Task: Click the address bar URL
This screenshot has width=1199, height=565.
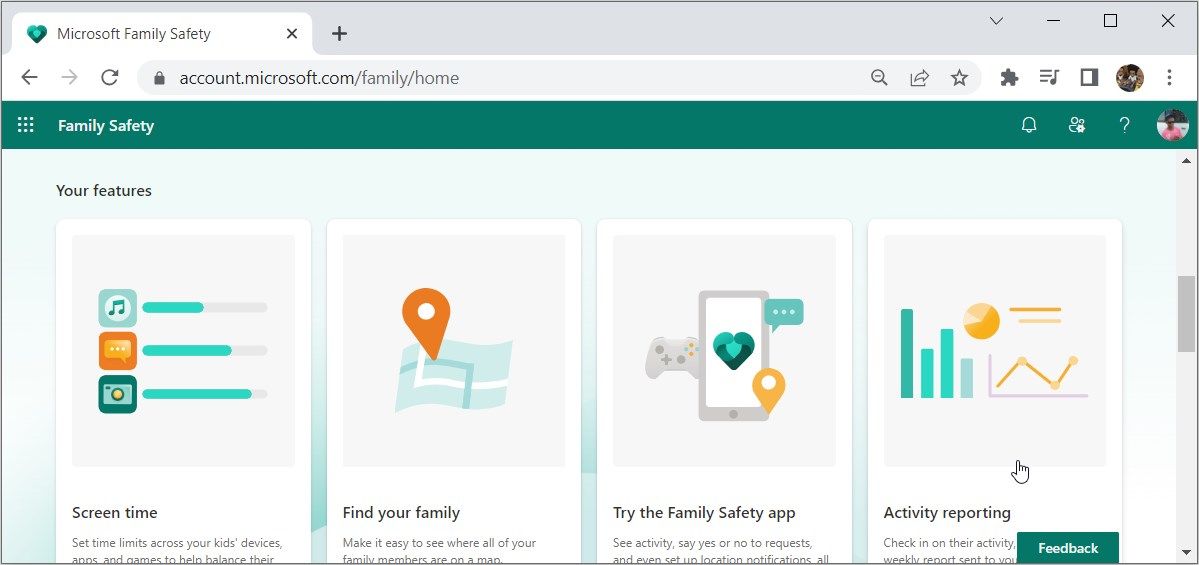Action: pos(319,78)
